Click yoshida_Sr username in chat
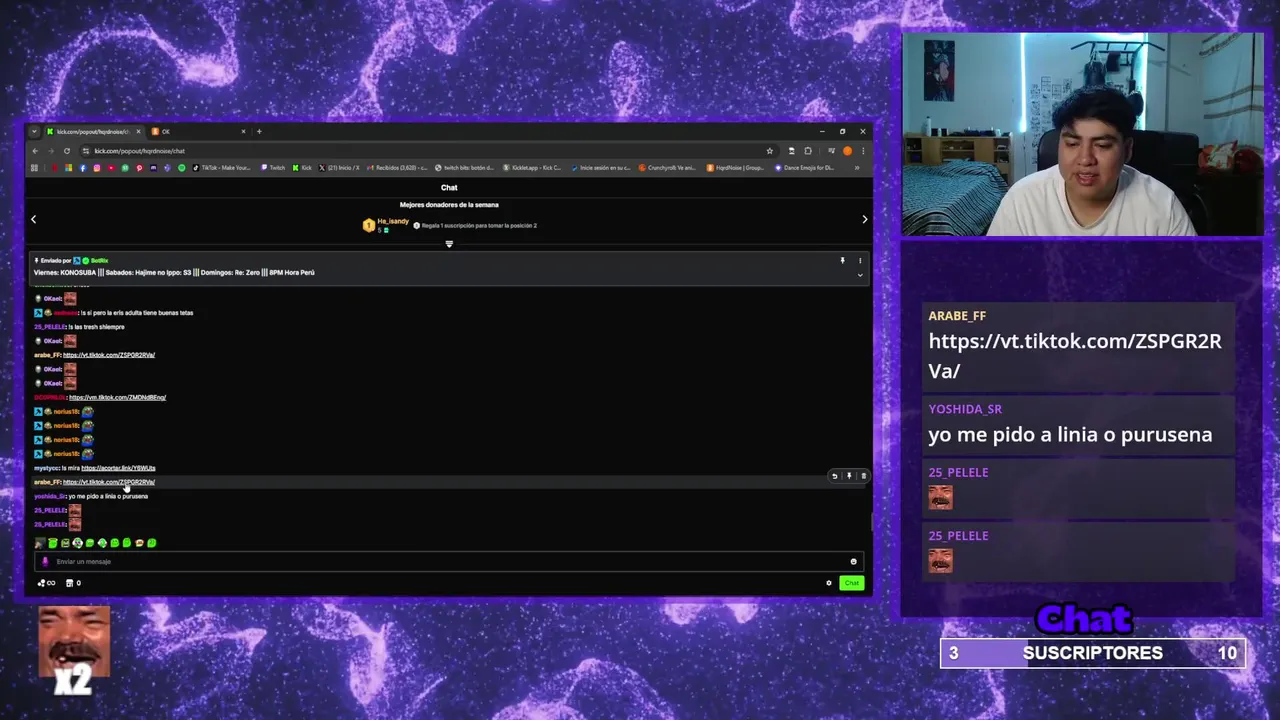This screenshot has height=720, width=1280. (49, 496)
